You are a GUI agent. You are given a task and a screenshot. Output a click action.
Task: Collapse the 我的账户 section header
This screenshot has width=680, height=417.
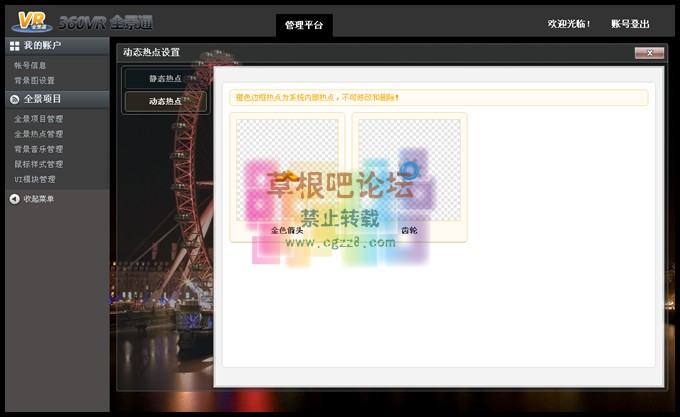point(57,46)
